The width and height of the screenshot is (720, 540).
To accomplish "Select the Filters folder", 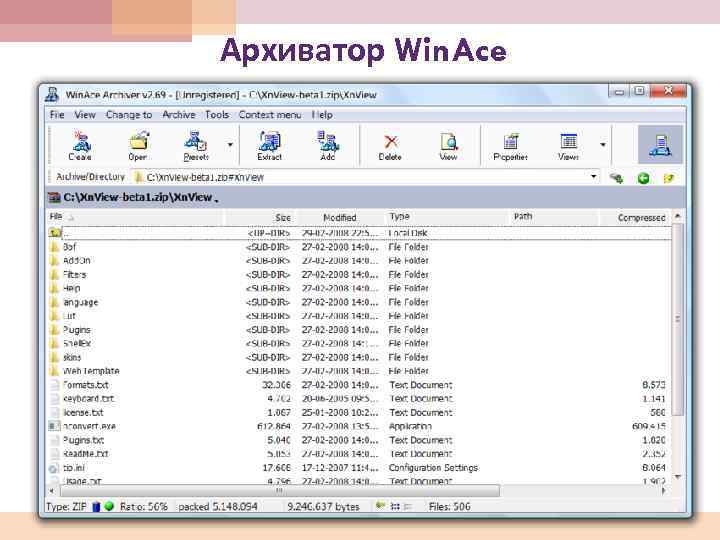I will point(359,274).
